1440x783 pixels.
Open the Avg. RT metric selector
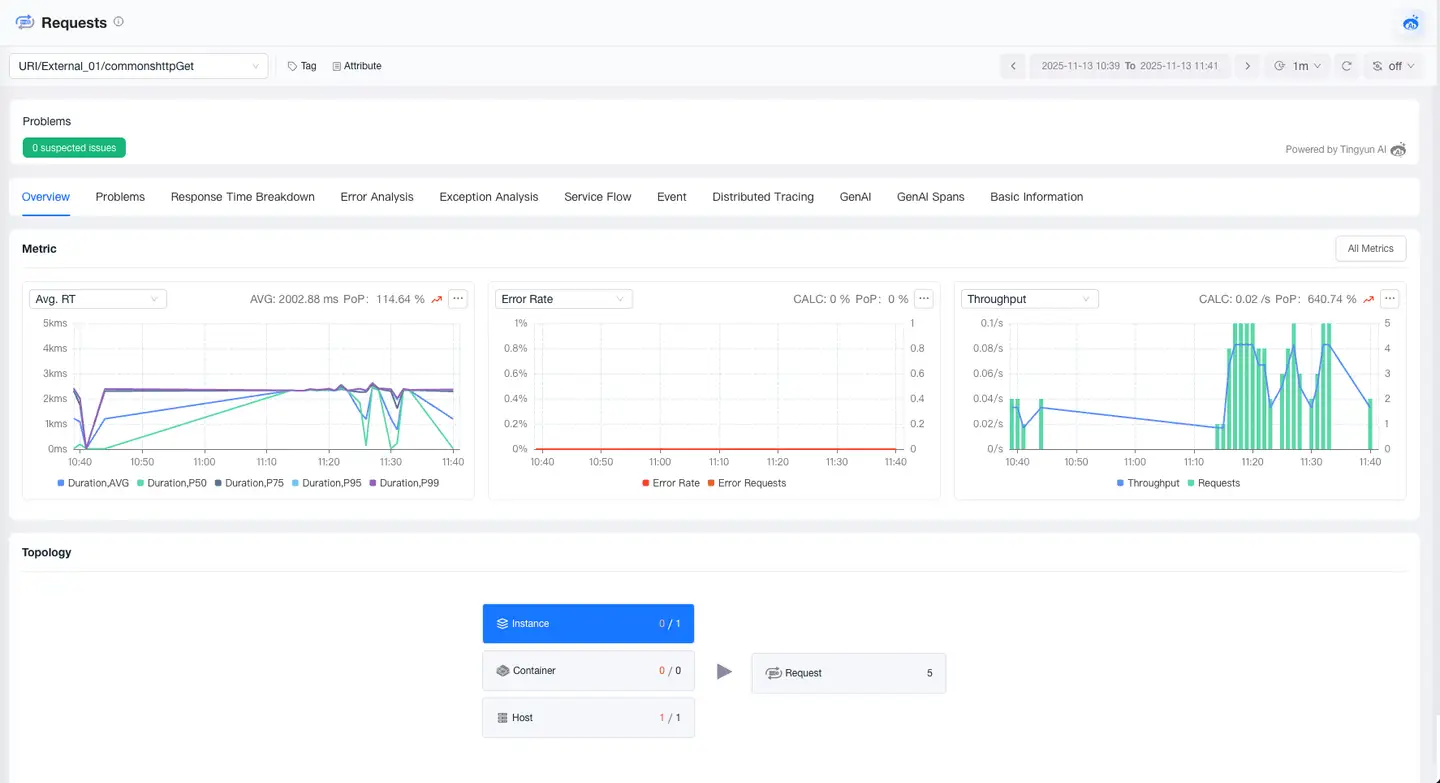tap(97, 298)
